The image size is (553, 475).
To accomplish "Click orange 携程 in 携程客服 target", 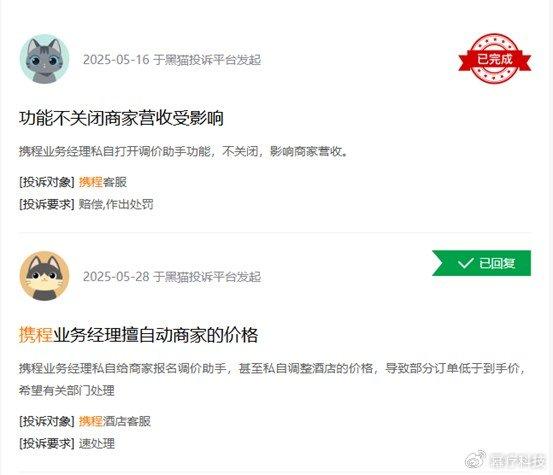I will (91, 182).
